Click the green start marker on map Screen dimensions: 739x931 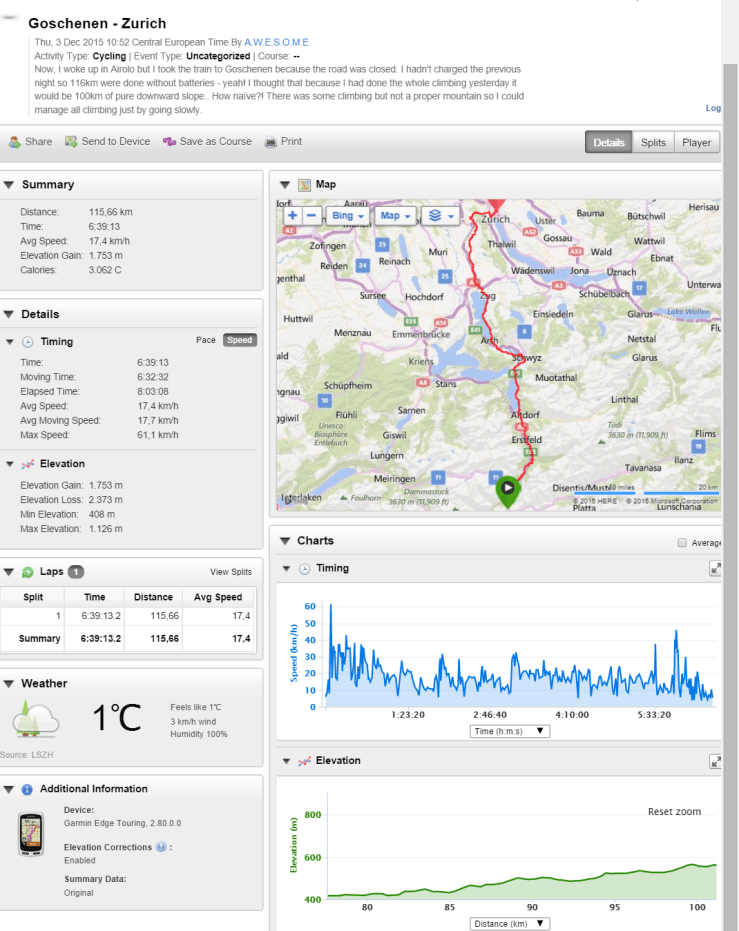(508, 489)
